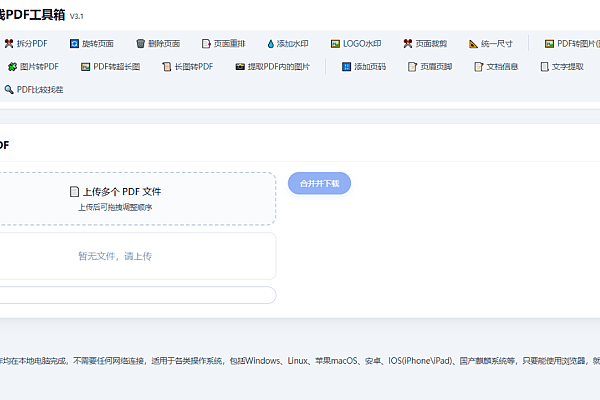600x400 pixels.
Task: Click the 上传多个 PDF 文件 upload area
Action: pyautogui.click(x=138, y=199)
